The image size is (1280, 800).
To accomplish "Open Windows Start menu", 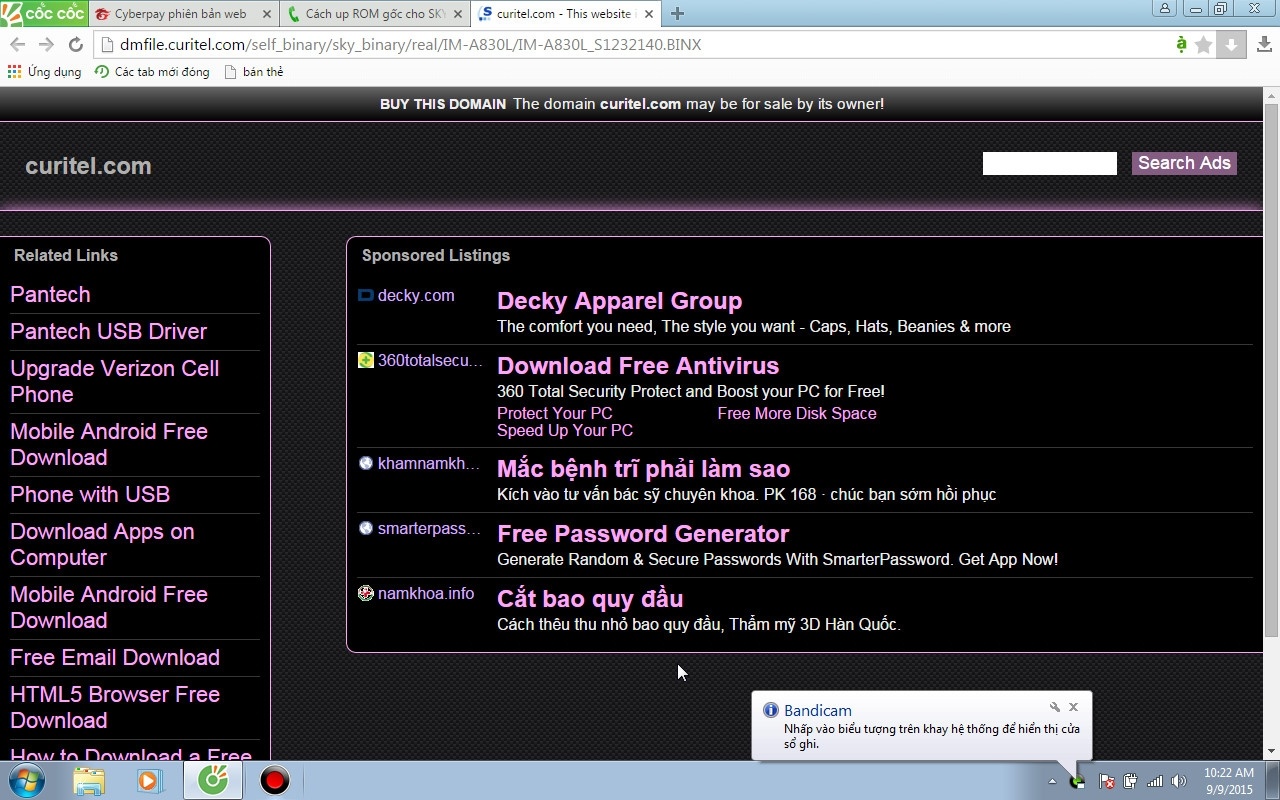I will click(x=27, y=781).
